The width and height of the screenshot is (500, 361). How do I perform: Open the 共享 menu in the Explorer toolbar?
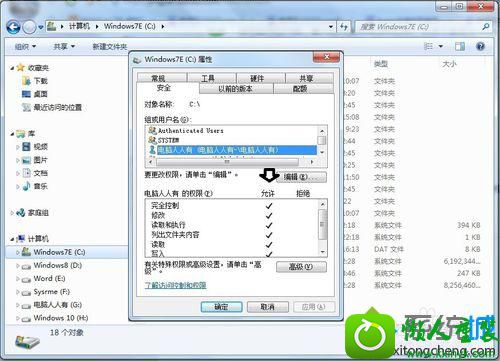point(64,47)
